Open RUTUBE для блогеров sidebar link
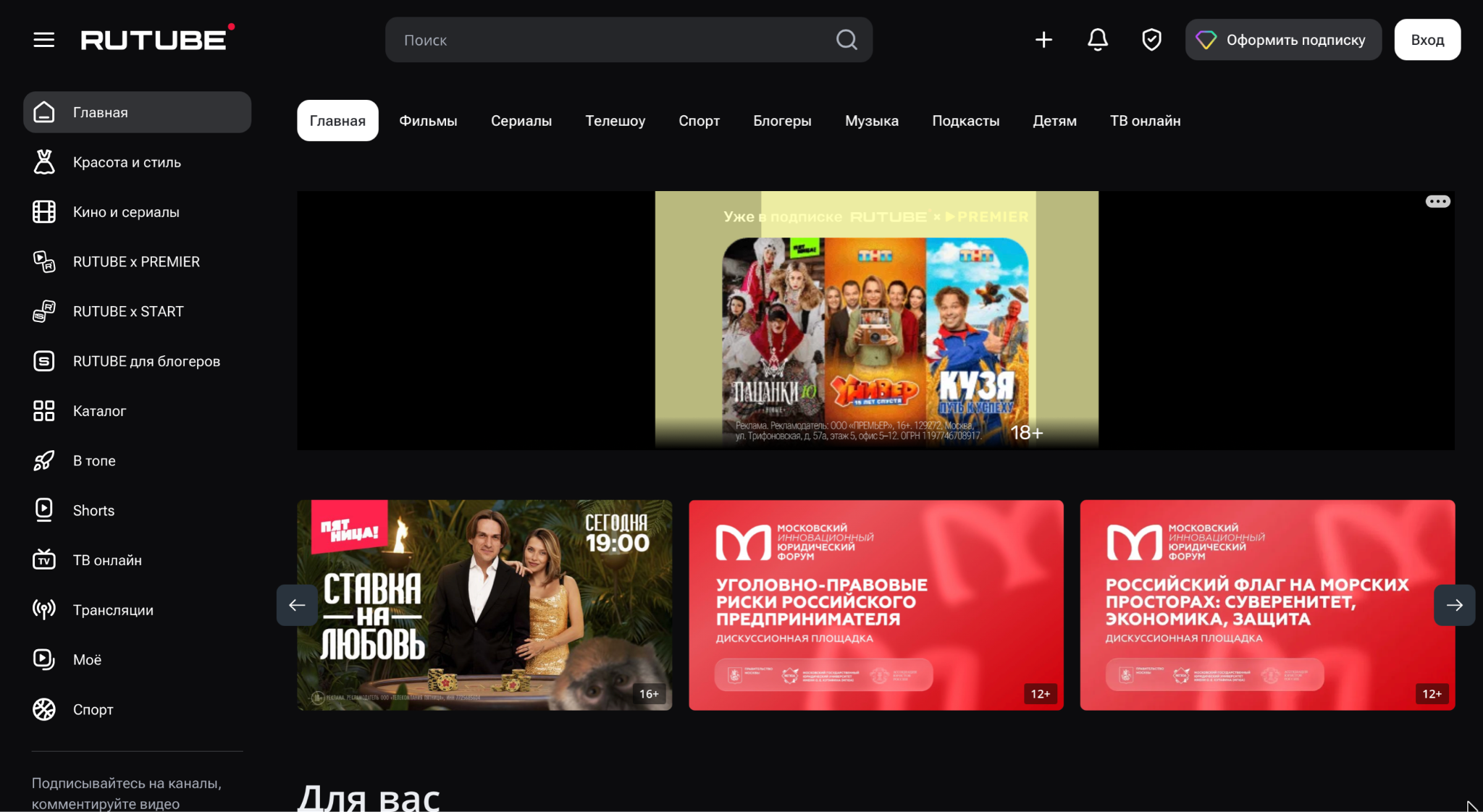Image resolution: width=1483 pixels, height=812 pixels. pyautogui.click(x=138, y=361)
